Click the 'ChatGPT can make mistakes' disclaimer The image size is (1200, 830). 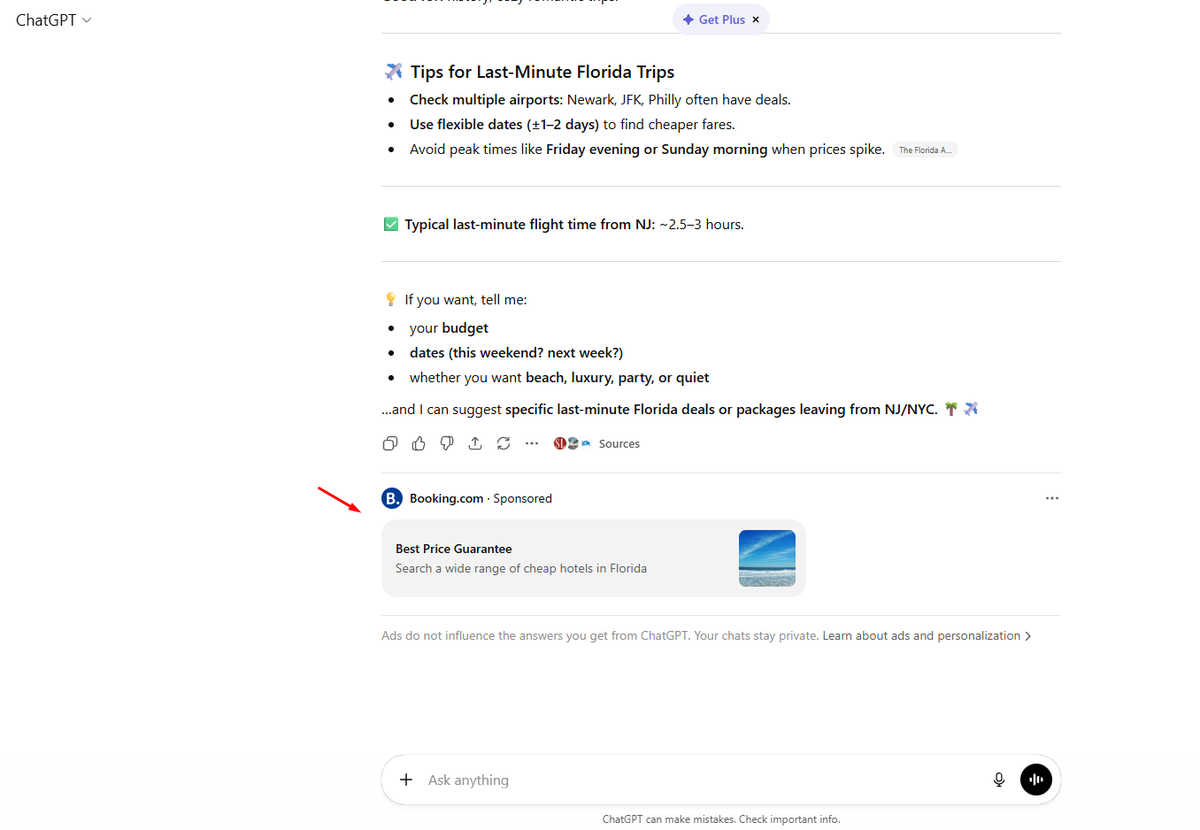721,819
